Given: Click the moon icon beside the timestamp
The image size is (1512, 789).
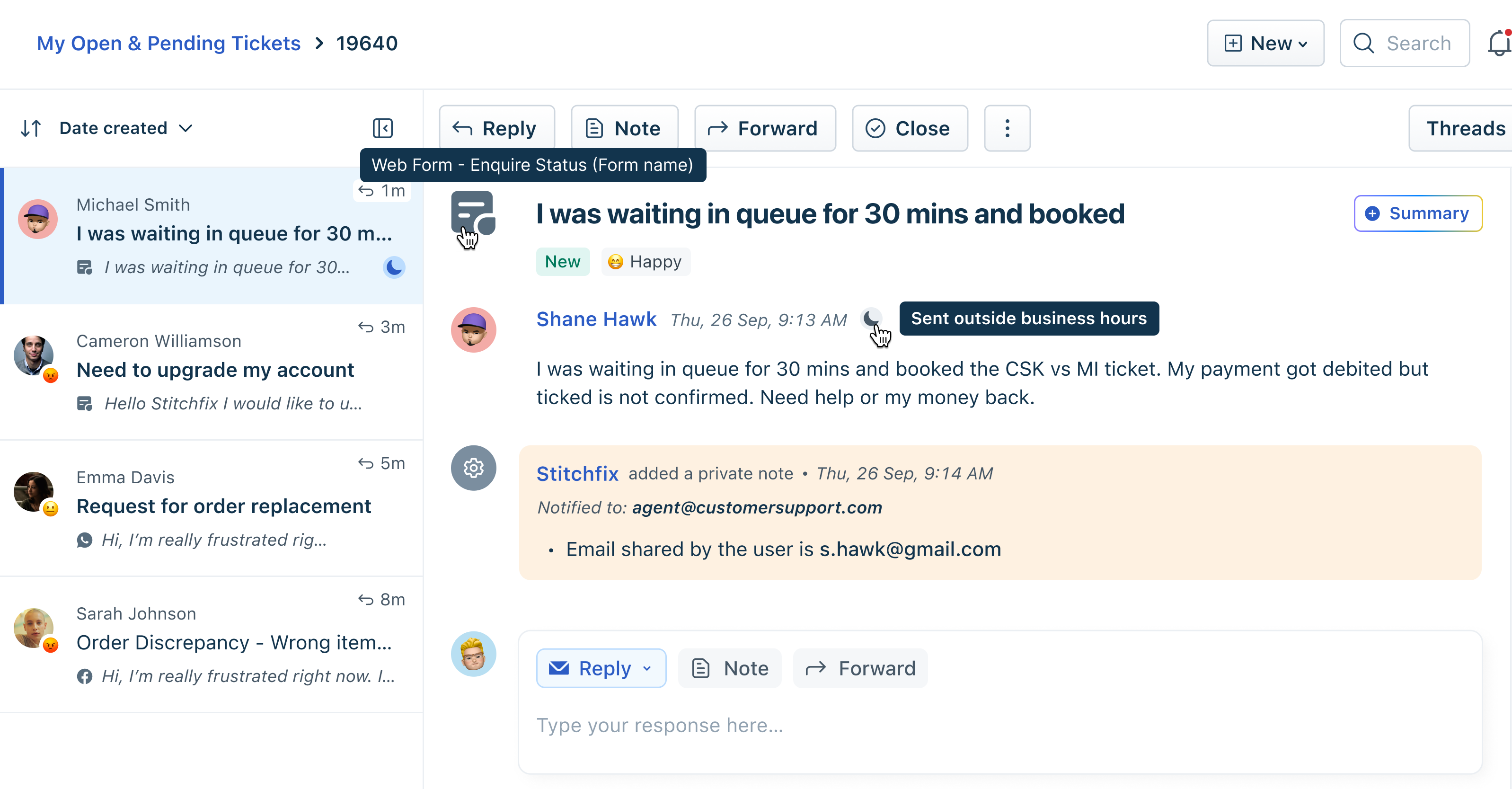Looking at the screenshot, I should [x=871, y=318].
